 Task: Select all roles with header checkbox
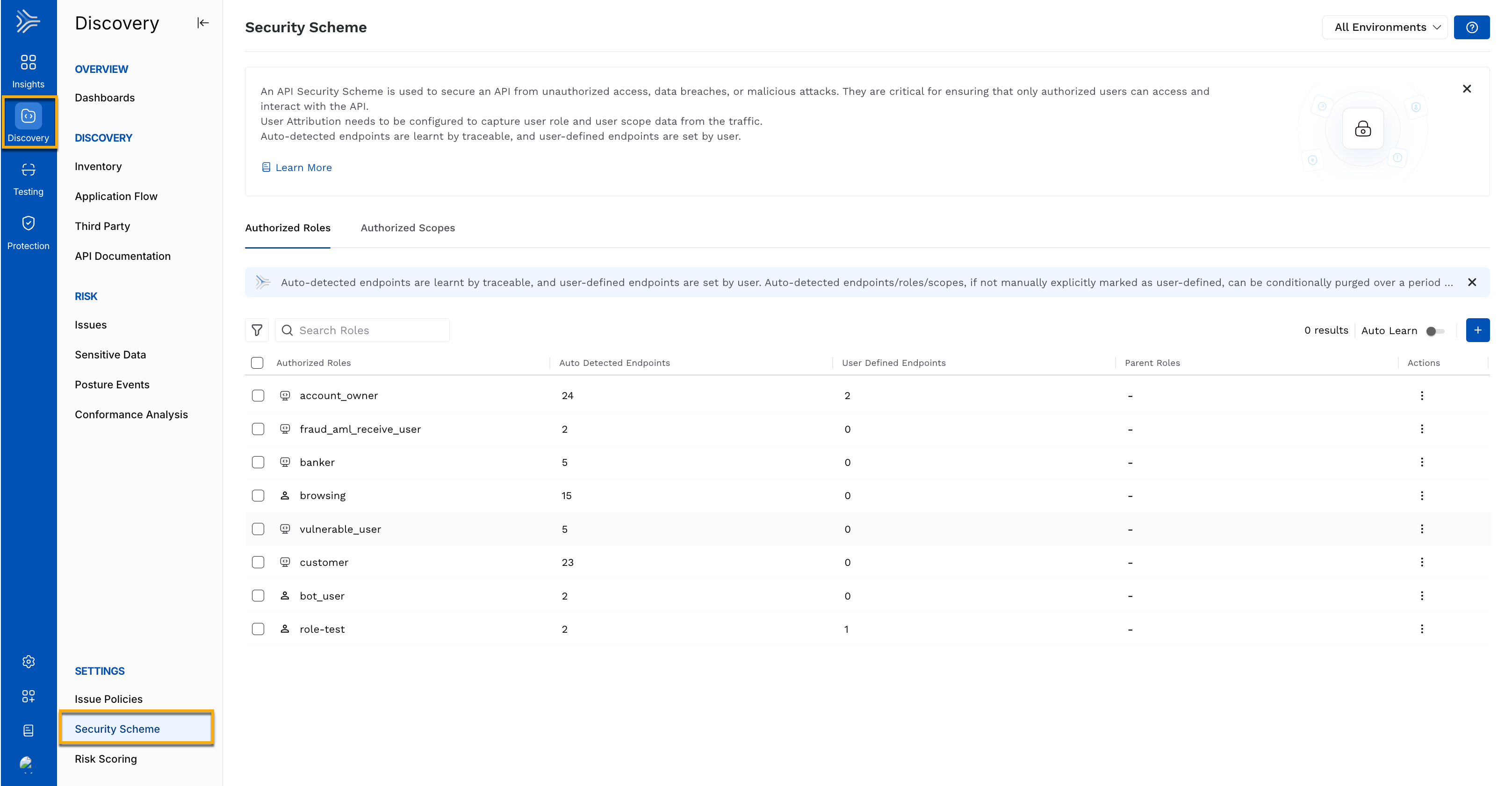coord(257,363)
